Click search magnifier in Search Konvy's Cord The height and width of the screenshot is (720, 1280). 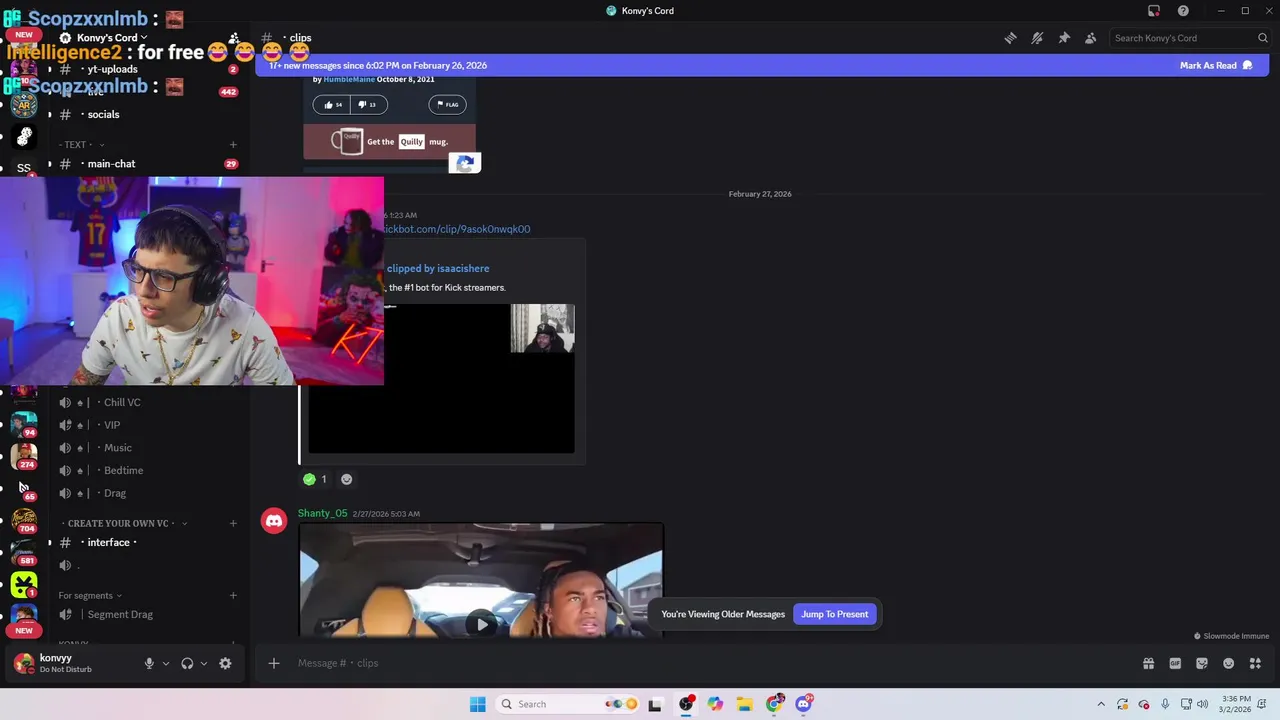point(1263,38)
